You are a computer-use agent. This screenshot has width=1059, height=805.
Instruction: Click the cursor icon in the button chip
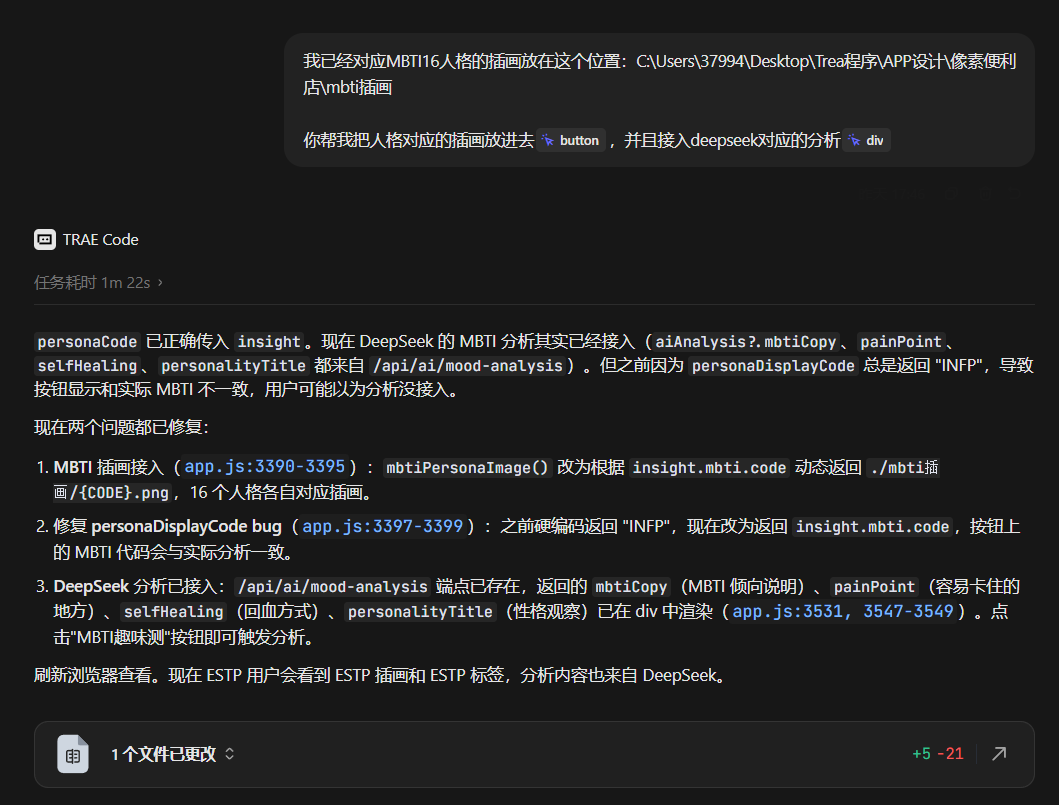coord(548,140)
